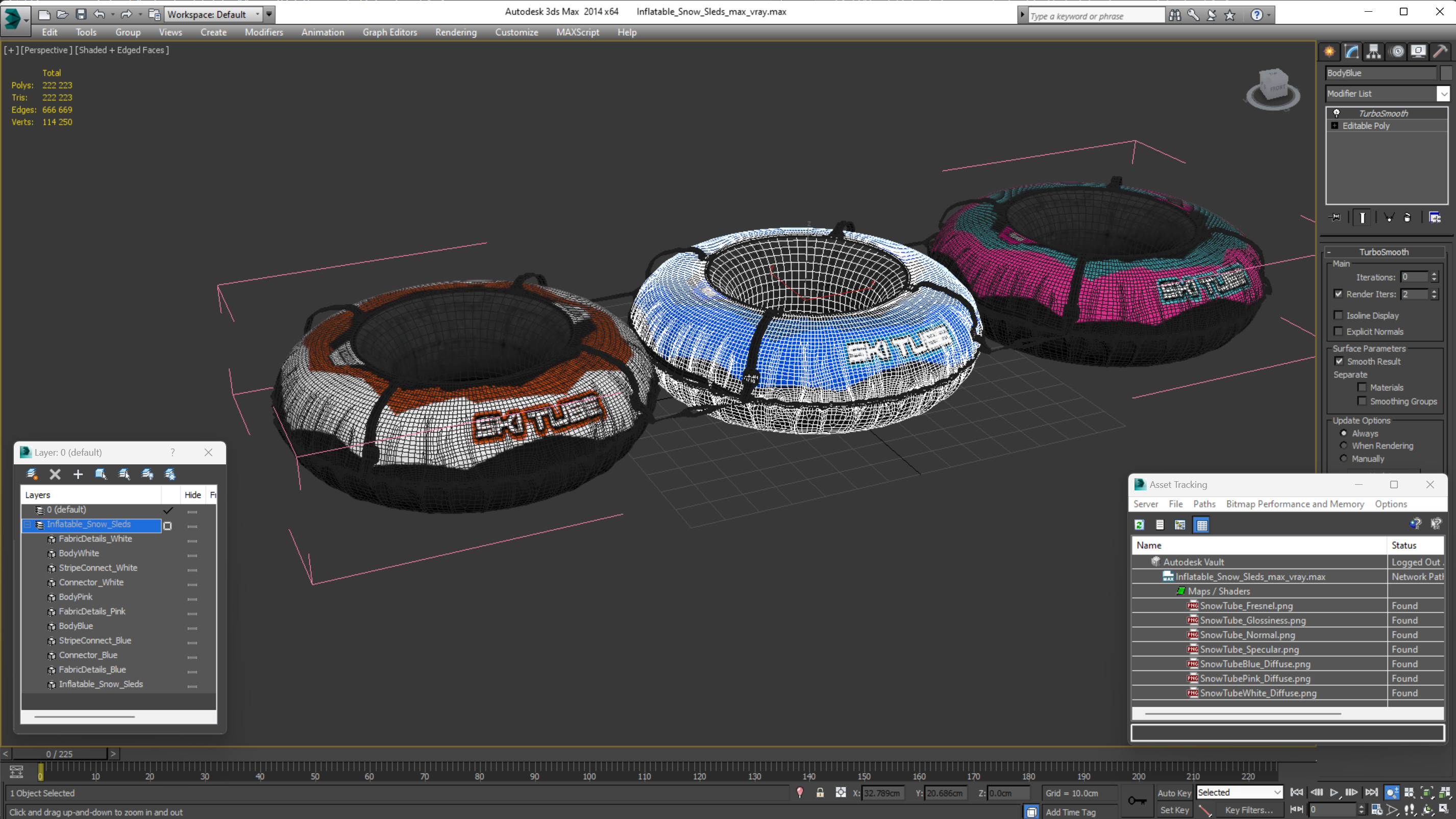Delete highlighted layer icon in Layer dialog
The width and height of the screenshot is (1456, 819).
tap(55, 474)
